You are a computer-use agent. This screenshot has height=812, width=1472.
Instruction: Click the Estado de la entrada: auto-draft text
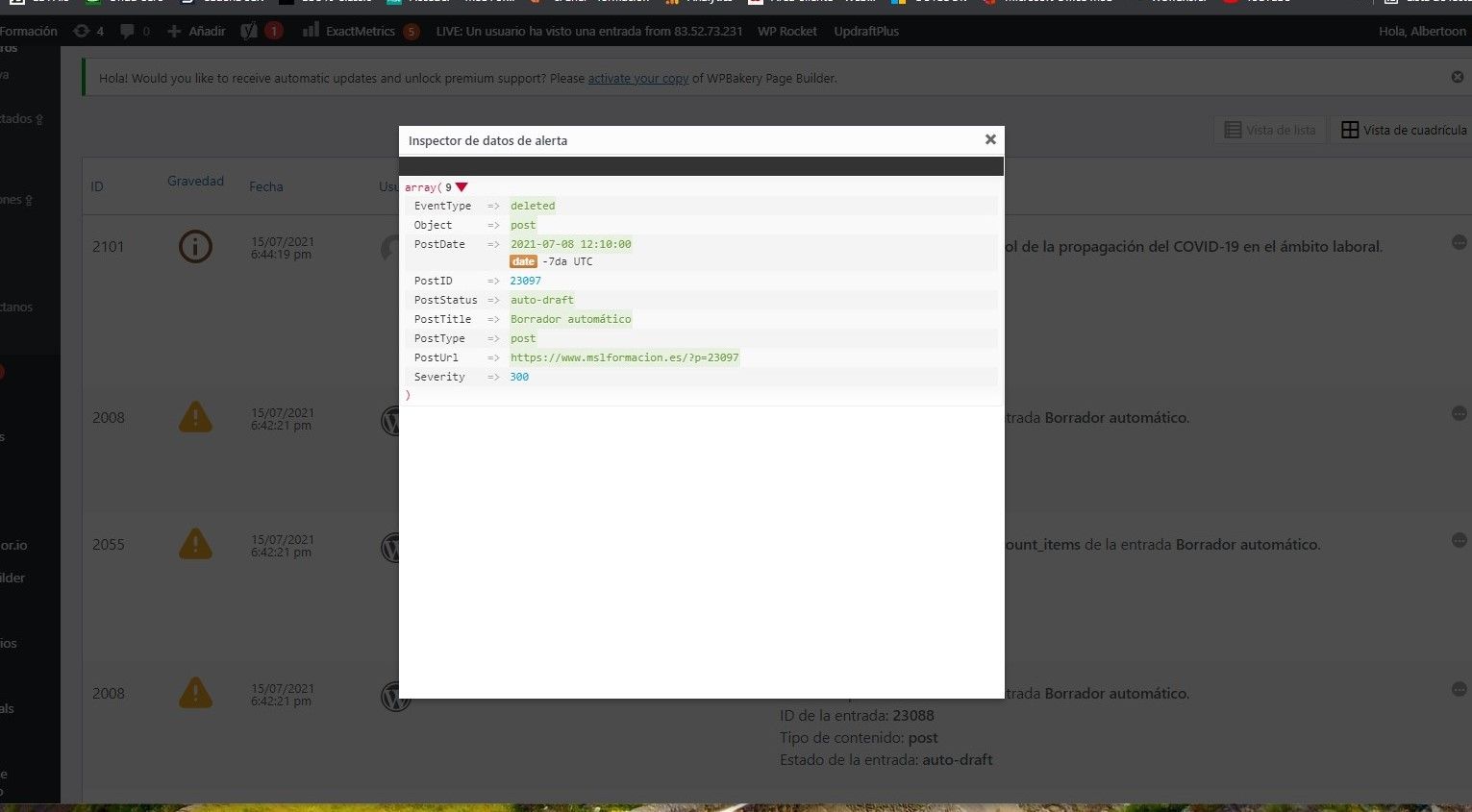[886, 760]
